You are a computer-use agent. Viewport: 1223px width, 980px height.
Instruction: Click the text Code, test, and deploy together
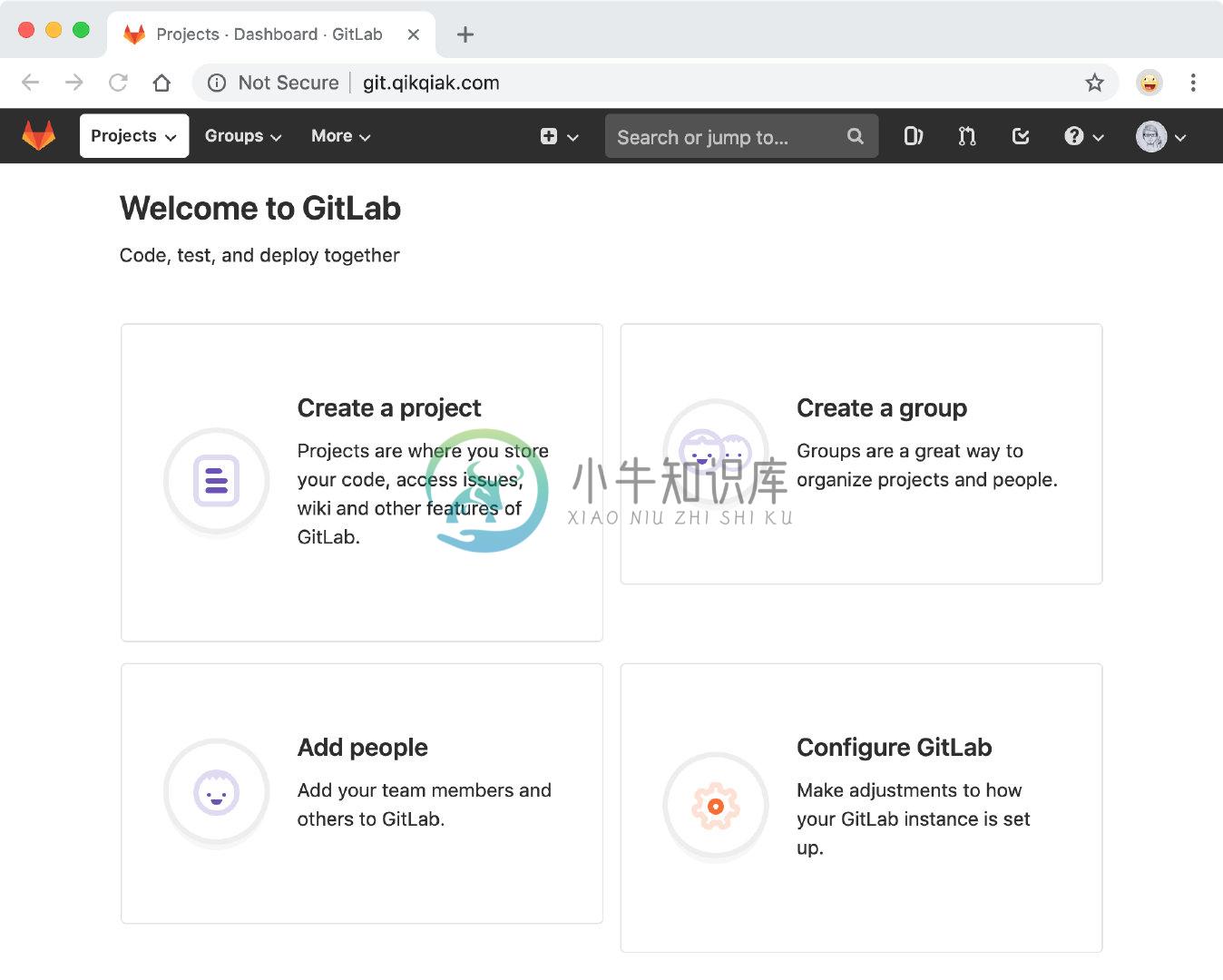click(259, 256)
